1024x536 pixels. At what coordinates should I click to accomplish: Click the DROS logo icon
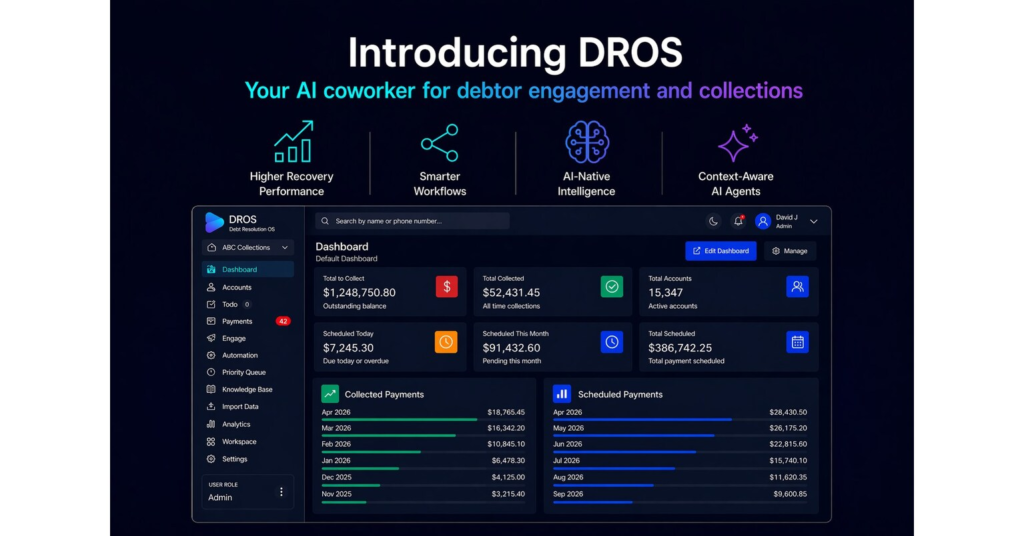pyautogui.click(x=215, y=222)
